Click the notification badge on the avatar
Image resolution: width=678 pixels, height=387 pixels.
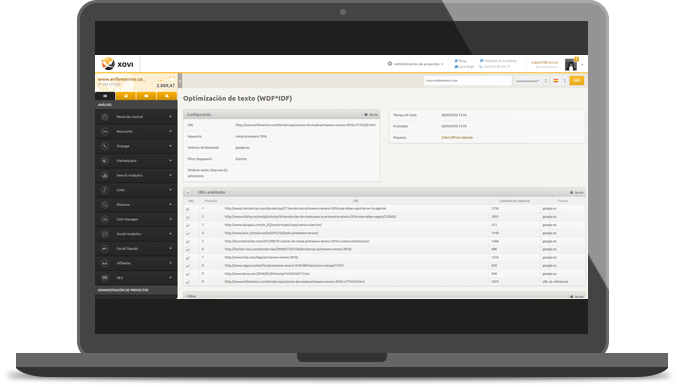[x=576, y=59]
